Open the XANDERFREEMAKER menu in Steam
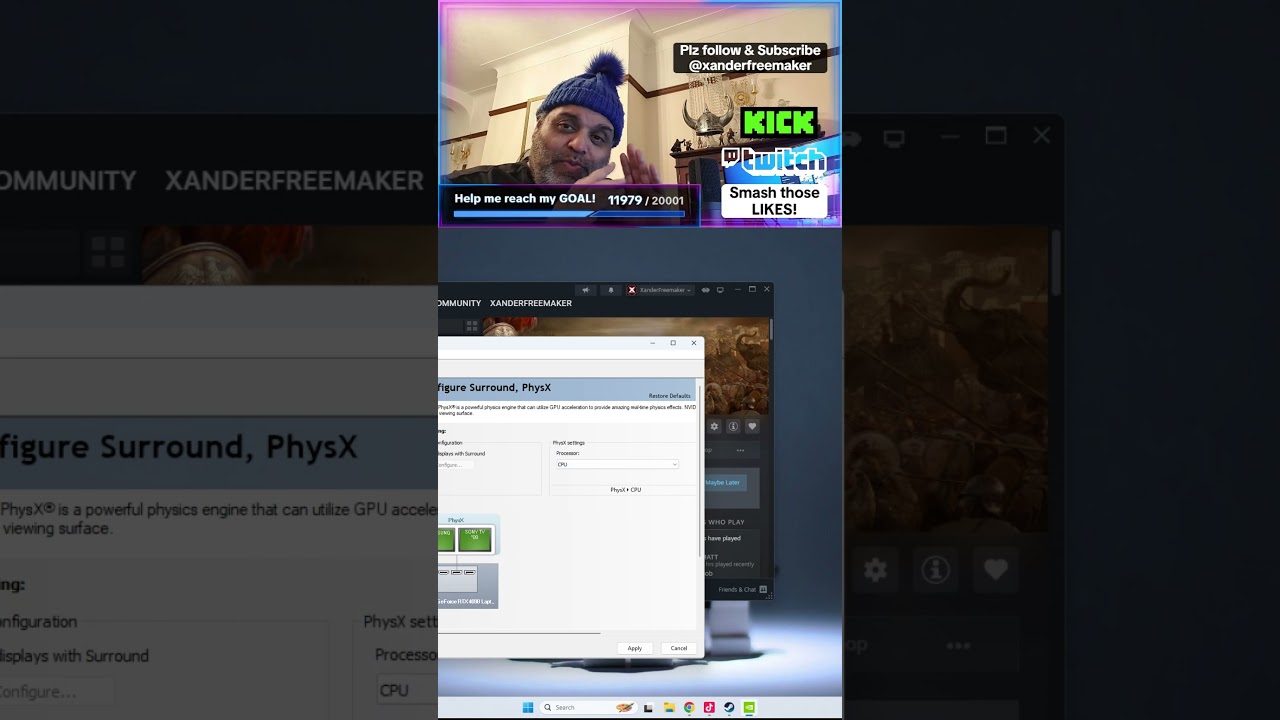 pos(531,303)
